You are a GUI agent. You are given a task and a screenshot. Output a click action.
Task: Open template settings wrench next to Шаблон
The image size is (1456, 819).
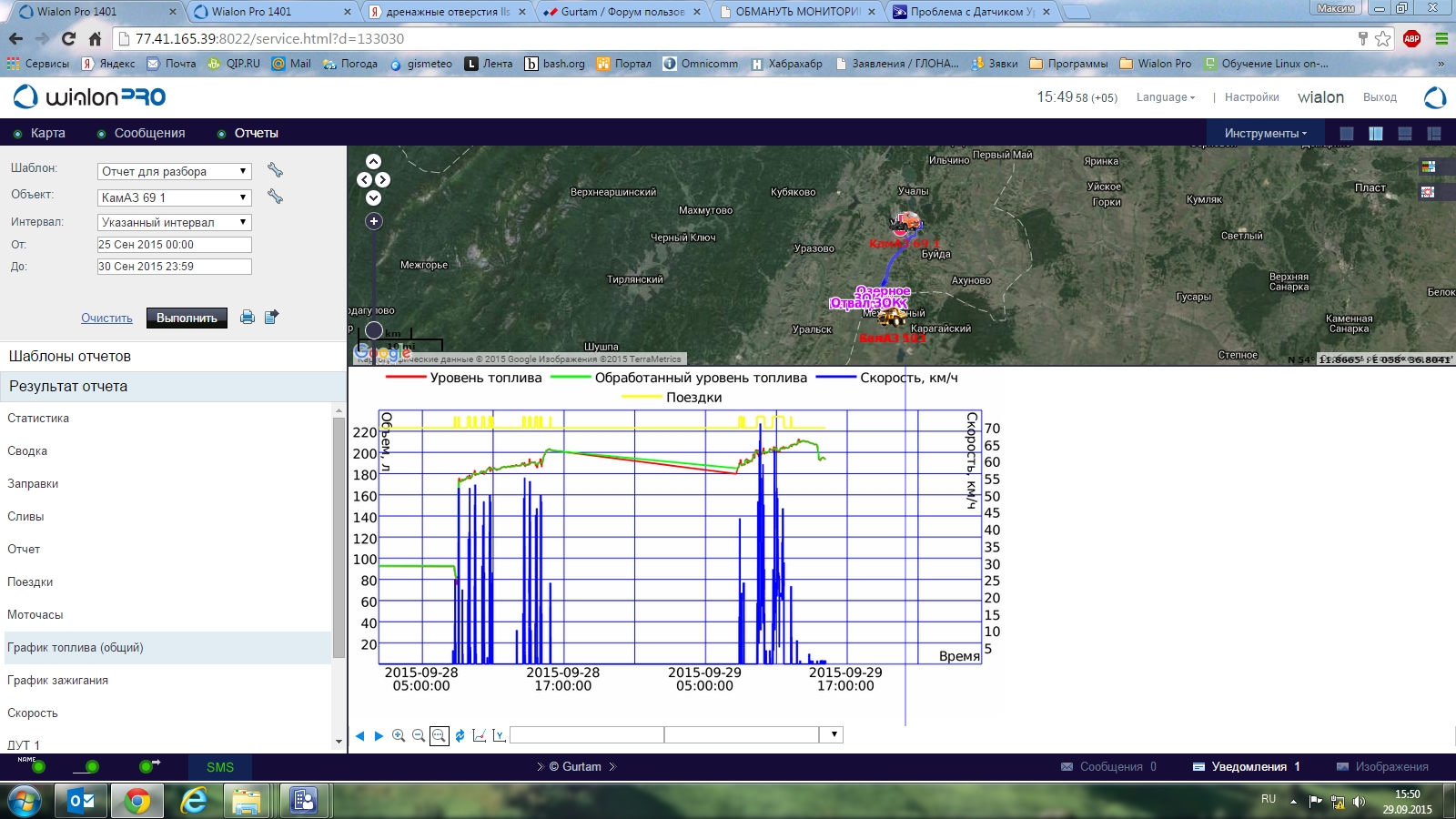click(275, 170)
